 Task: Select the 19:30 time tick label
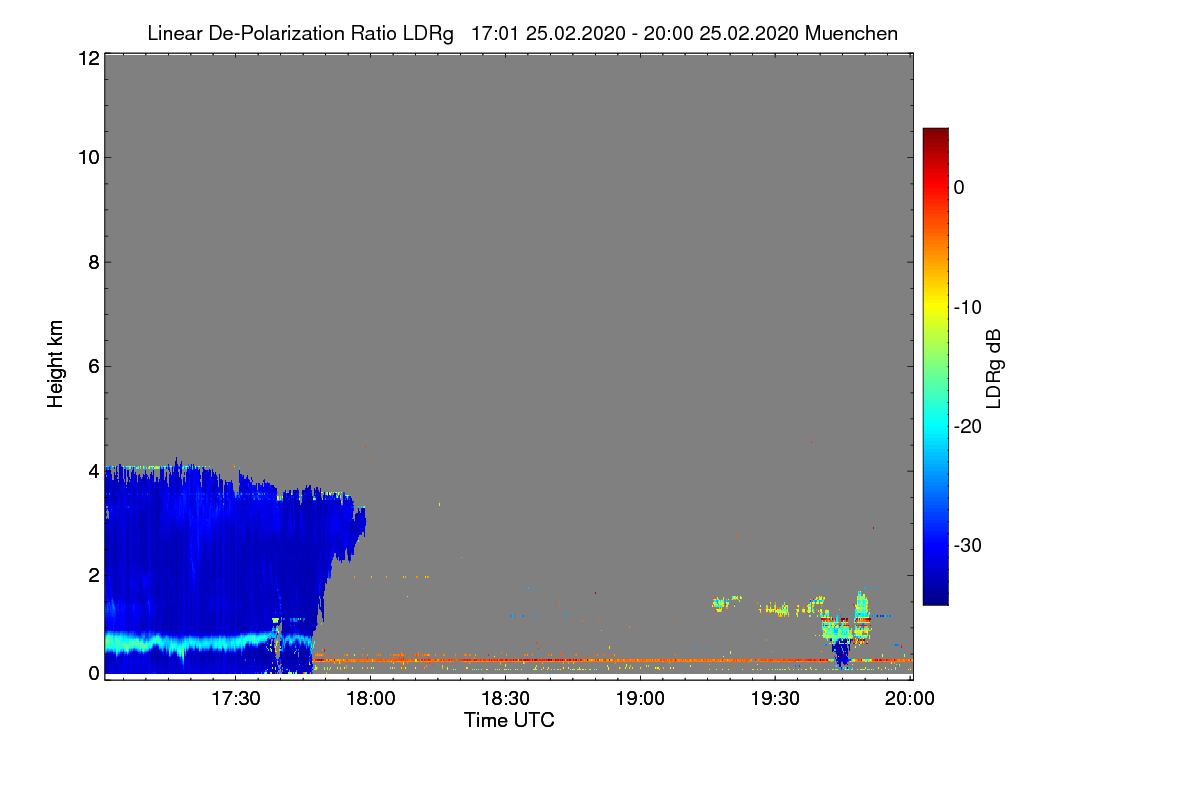click(775, 699)
